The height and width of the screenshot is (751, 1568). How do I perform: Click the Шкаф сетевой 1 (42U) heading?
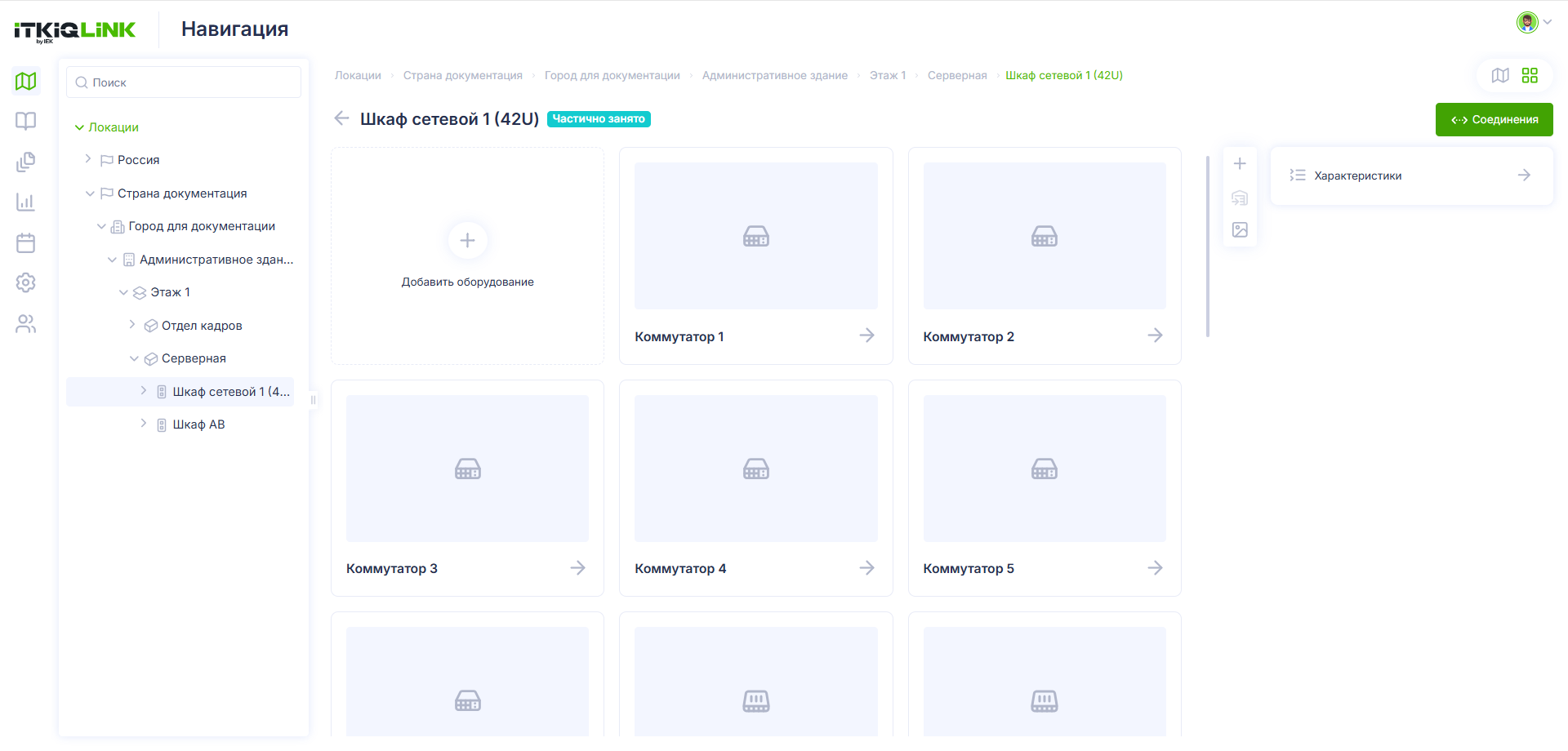point(450,119)
